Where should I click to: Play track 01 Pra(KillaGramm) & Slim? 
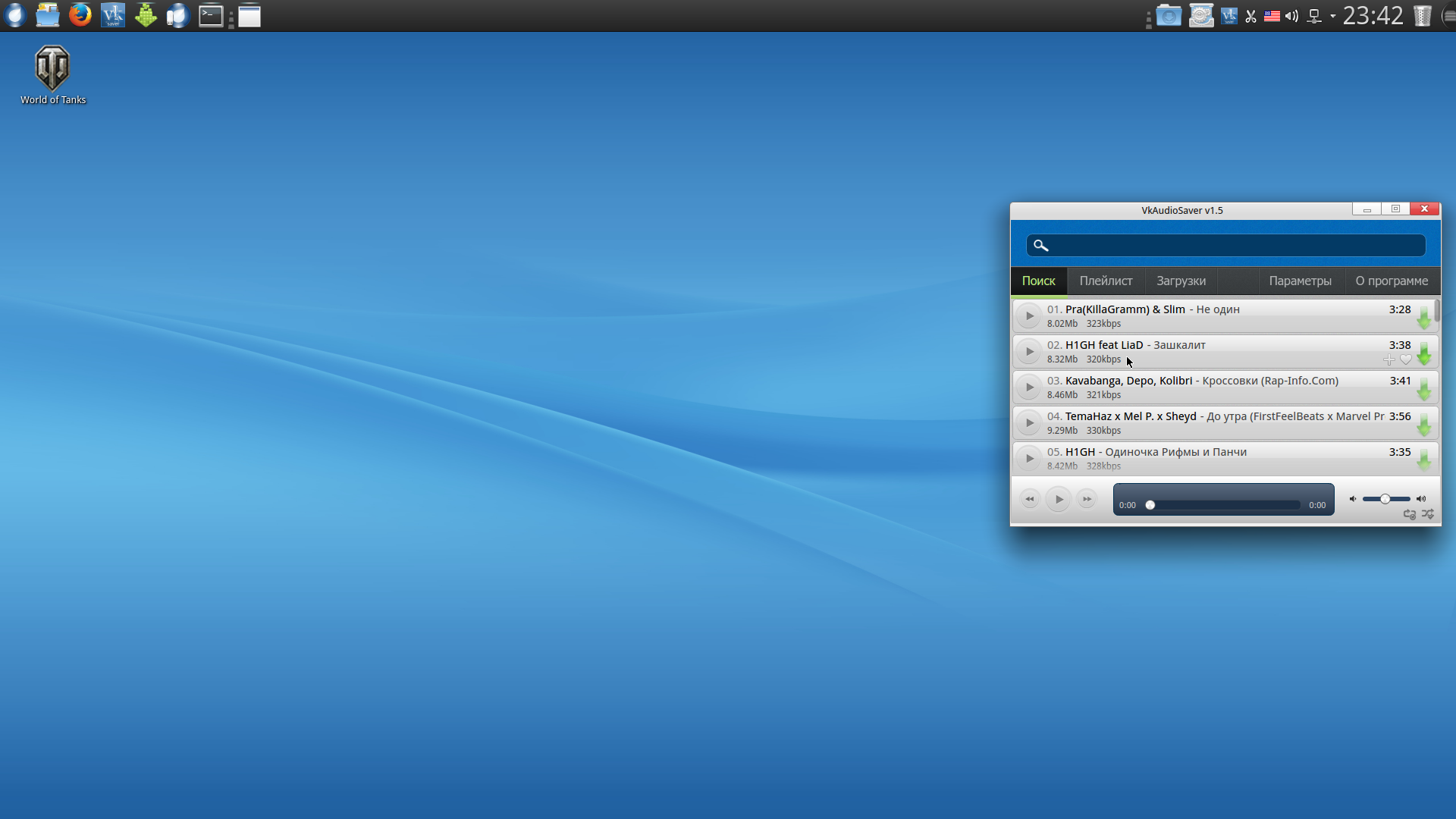(x=1029, y=315)
